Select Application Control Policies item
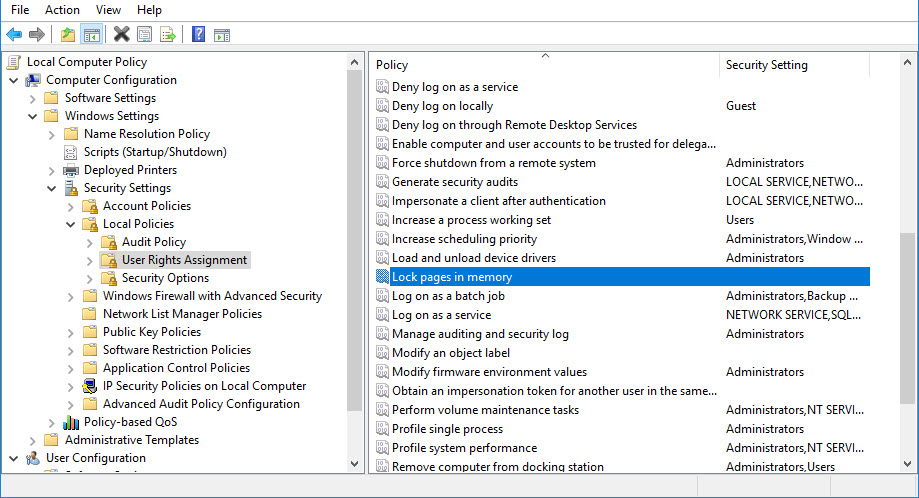919x498 pixels. [176, 369]
